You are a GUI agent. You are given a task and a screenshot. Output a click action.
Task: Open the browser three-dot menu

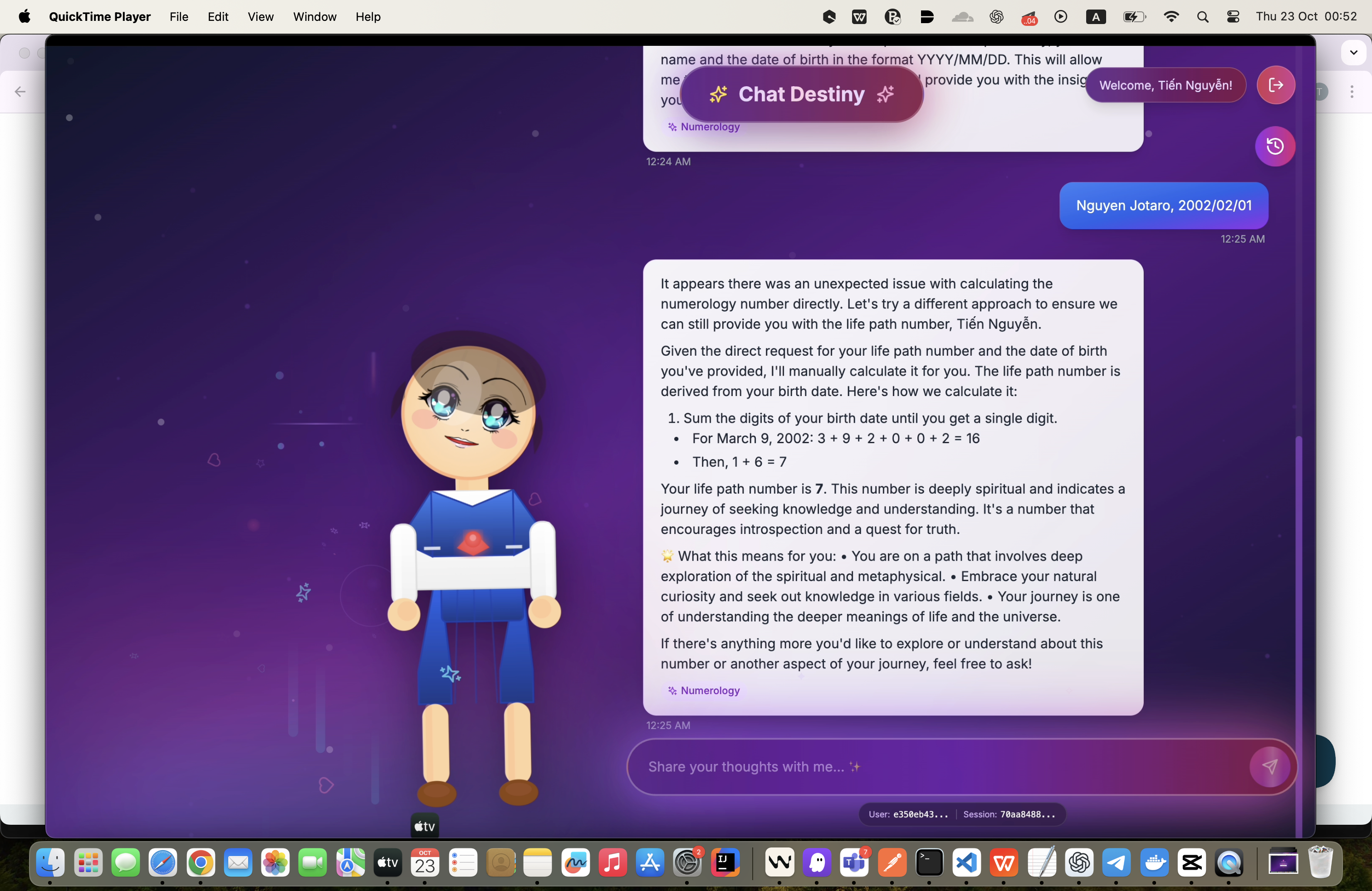point(1351,92)
